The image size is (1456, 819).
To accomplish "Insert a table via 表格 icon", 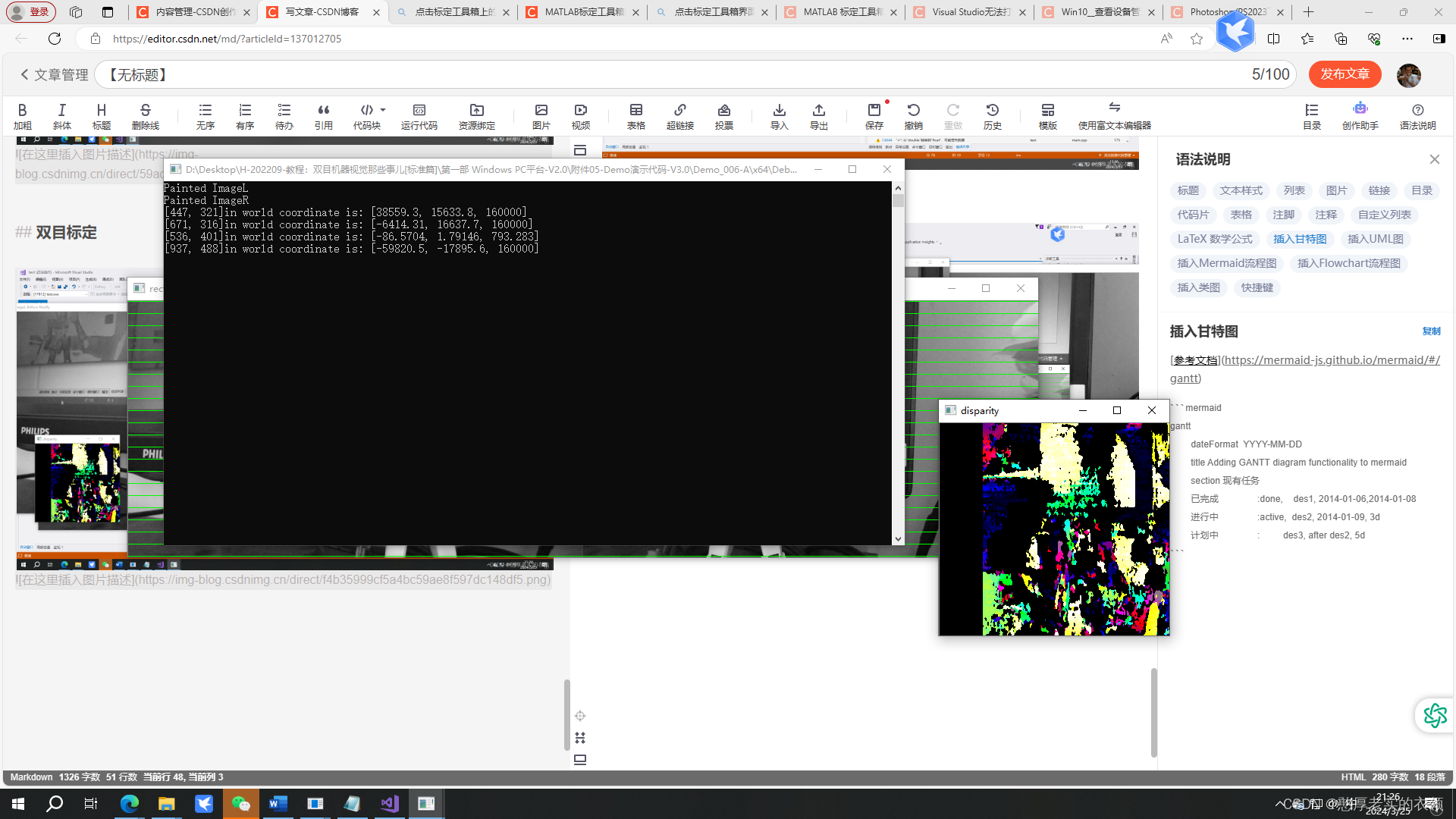I will point(635,115).
